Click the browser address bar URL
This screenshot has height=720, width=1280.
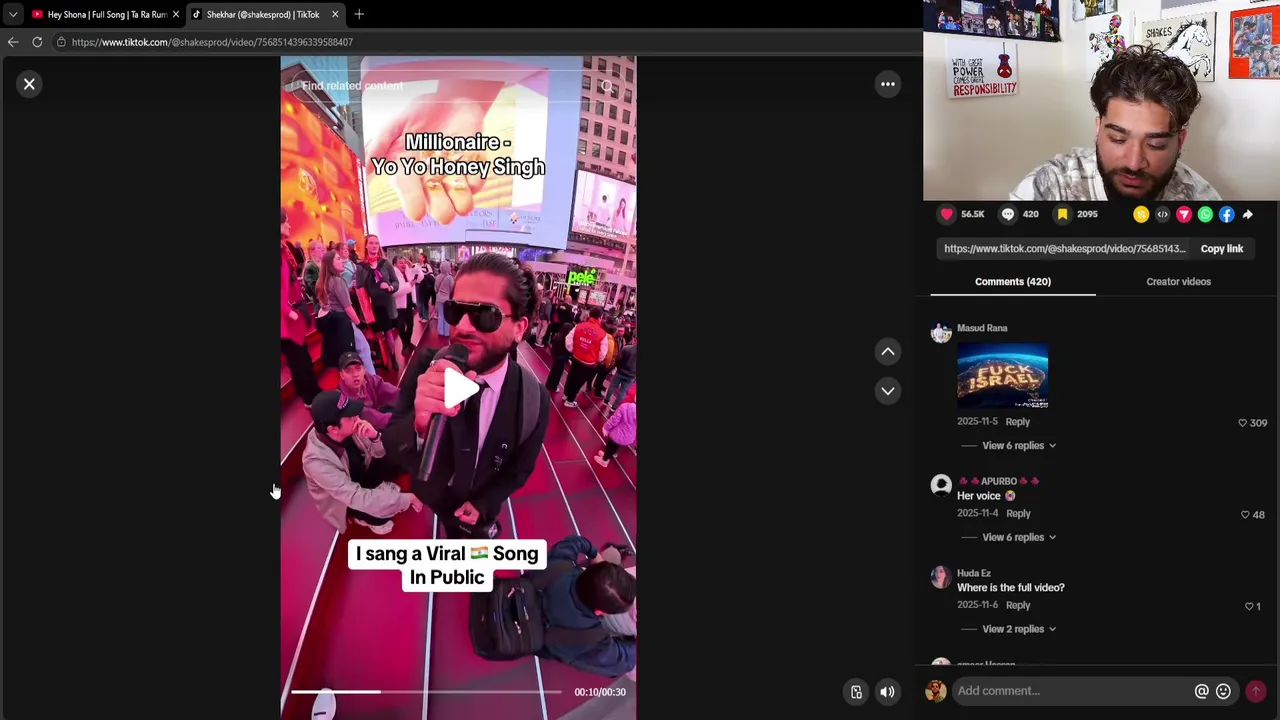point(212,42)
